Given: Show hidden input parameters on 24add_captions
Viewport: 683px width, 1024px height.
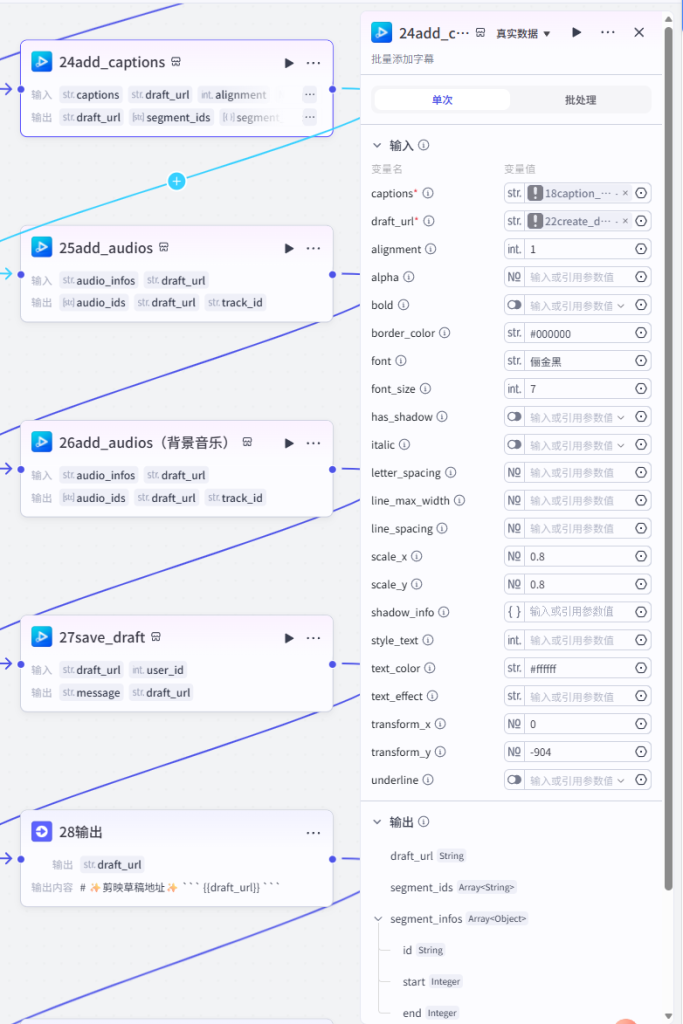Looking at the screenshot, I should click(x=310, y=95).
